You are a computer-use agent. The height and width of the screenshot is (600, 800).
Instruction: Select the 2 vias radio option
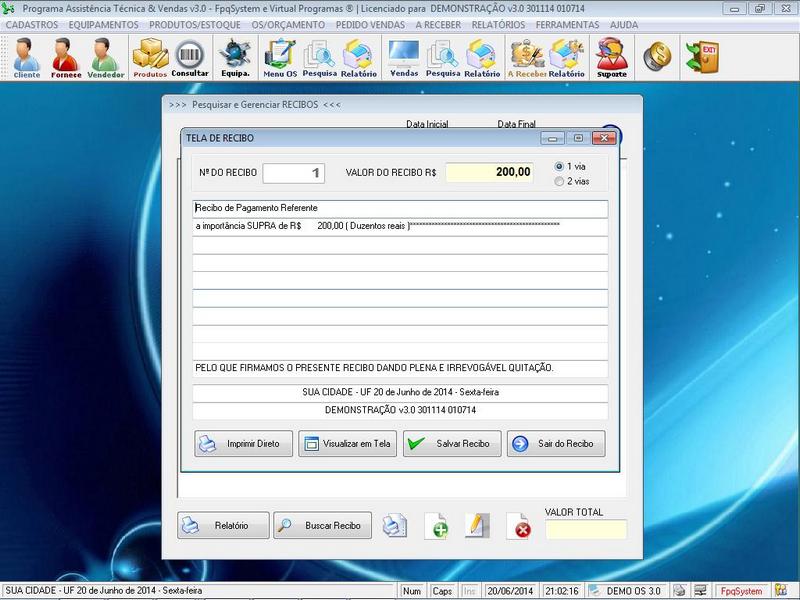571,181
